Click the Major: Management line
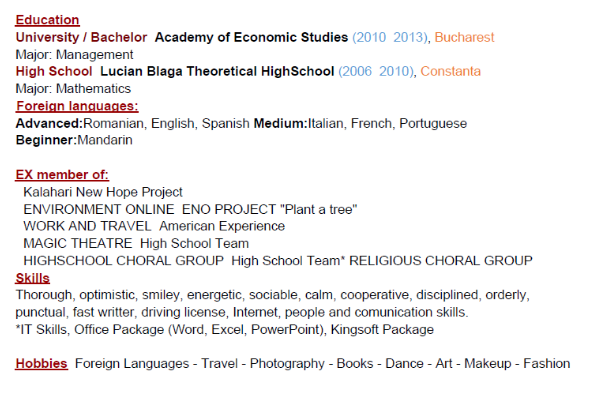 [x=74, y=55]
